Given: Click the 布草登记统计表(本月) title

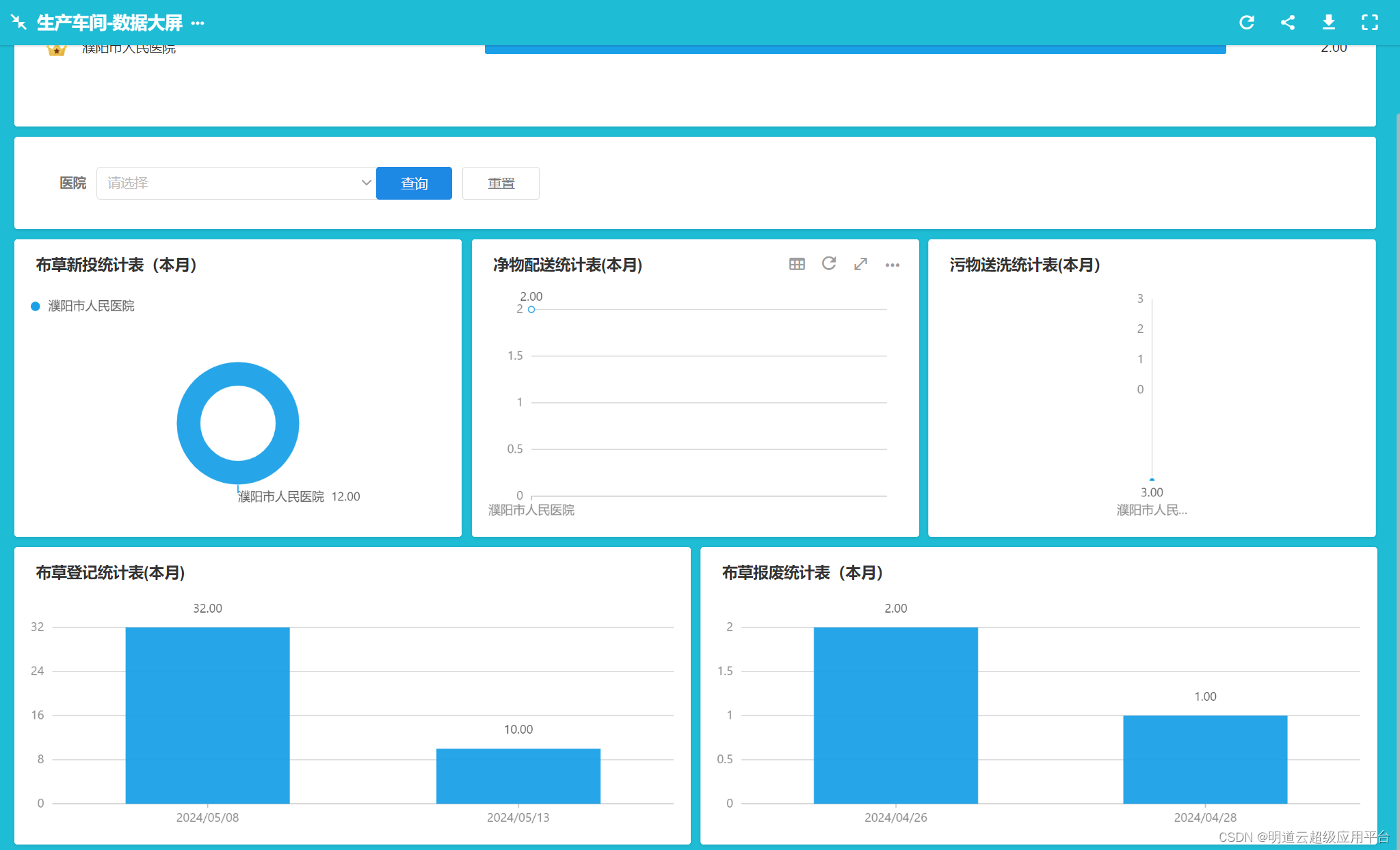Looking at the screenshot, I should [110, 573].
